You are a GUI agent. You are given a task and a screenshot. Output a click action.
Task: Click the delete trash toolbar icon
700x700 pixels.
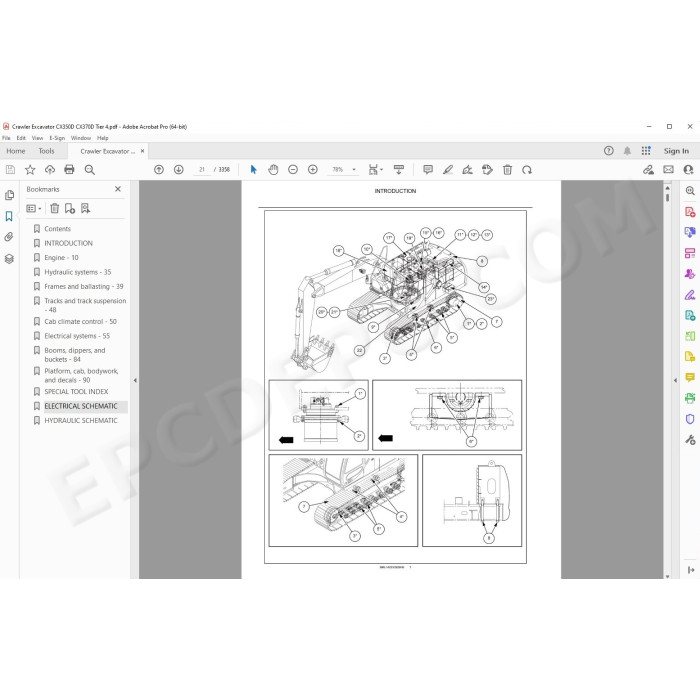tap(507, 170)
